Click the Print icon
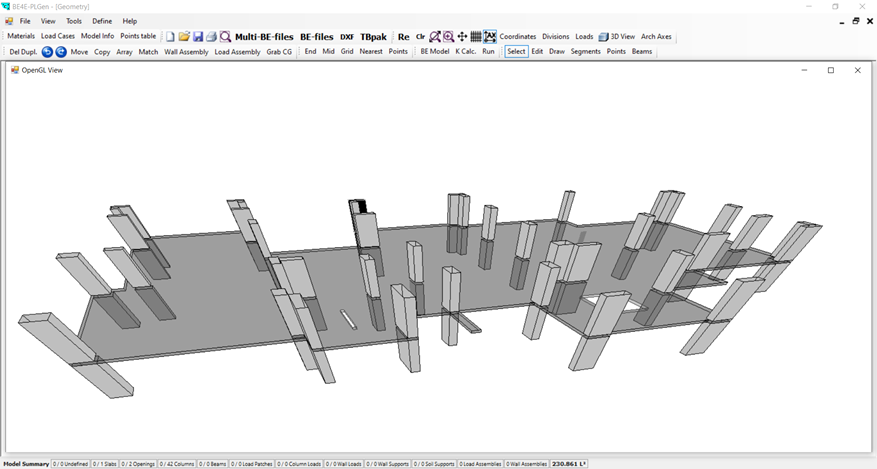Screen dimensions: 877x469 coord(211,37)
